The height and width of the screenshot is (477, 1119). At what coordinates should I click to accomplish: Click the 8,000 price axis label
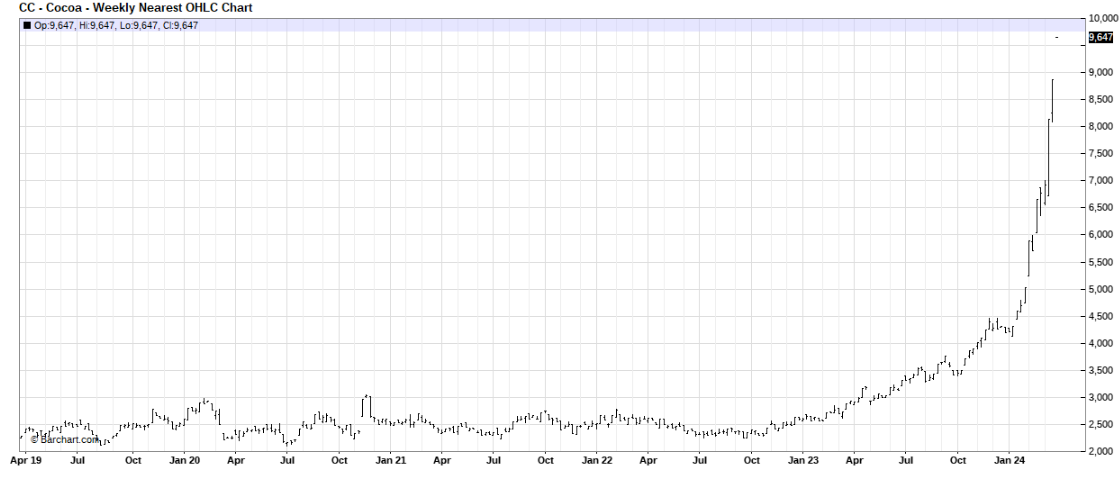click(1103, 127)
